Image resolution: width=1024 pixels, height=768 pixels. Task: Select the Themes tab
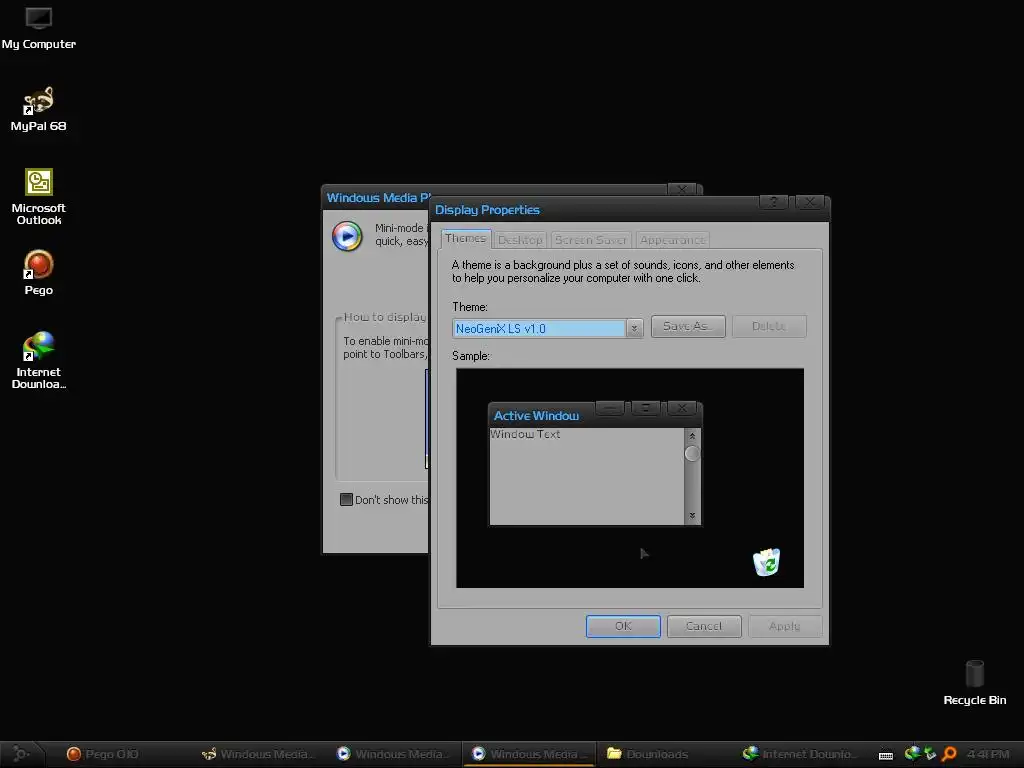466,238
